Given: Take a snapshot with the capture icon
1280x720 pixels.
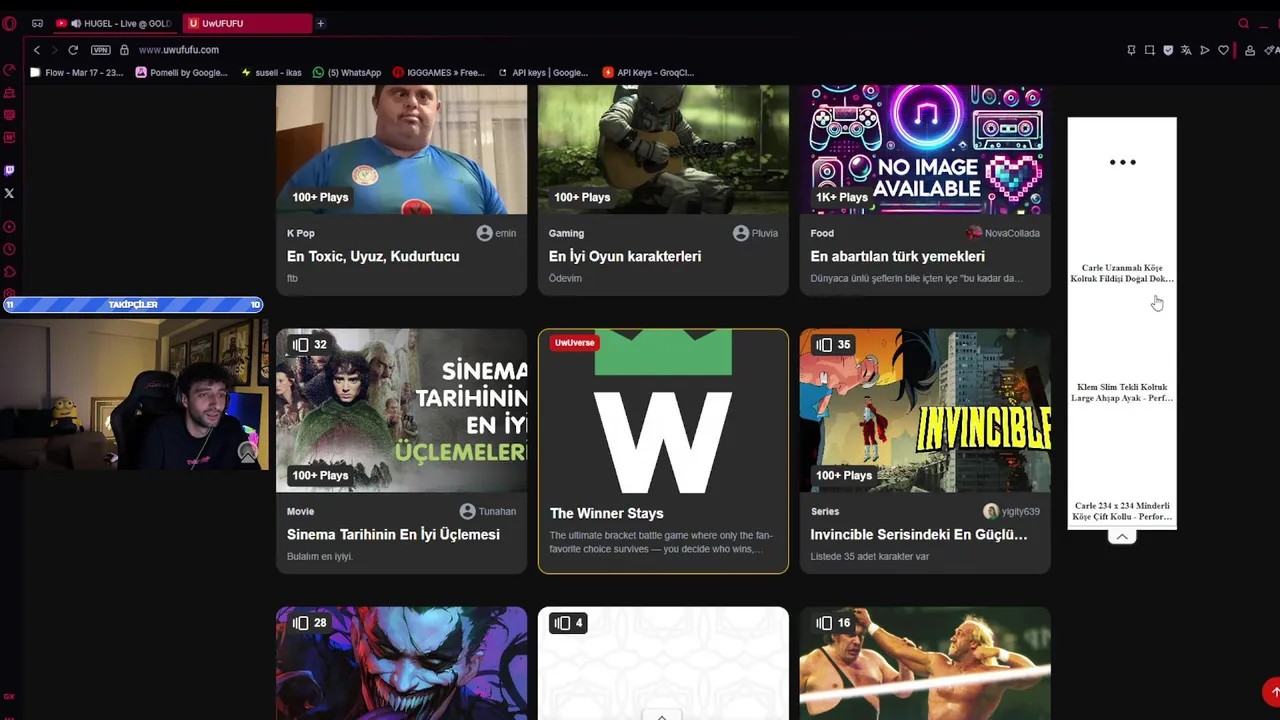Looking at the screenshot, I should point(1150,50).
